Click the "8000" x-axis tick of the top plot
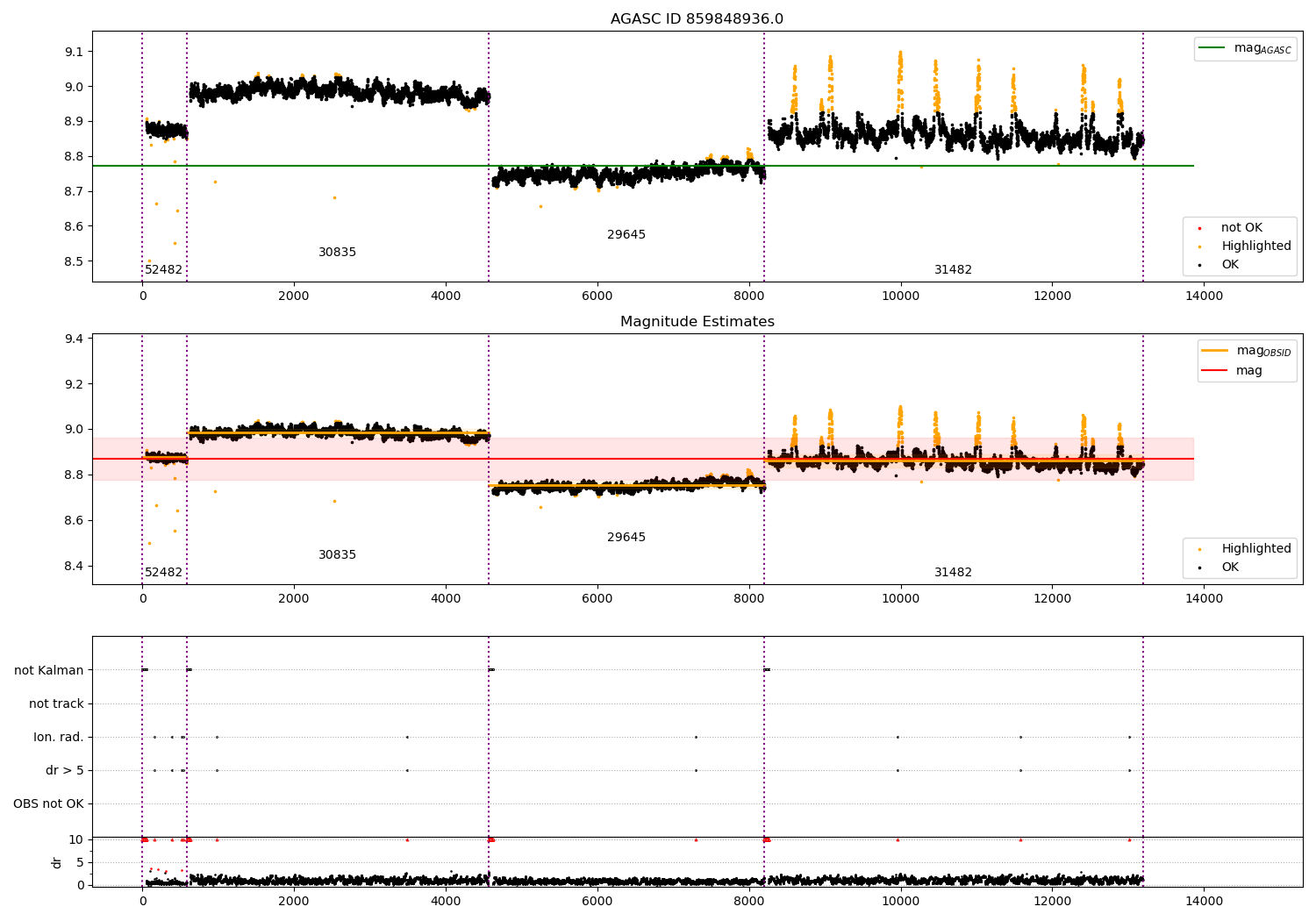1316x921 pixels. point(748,296)
